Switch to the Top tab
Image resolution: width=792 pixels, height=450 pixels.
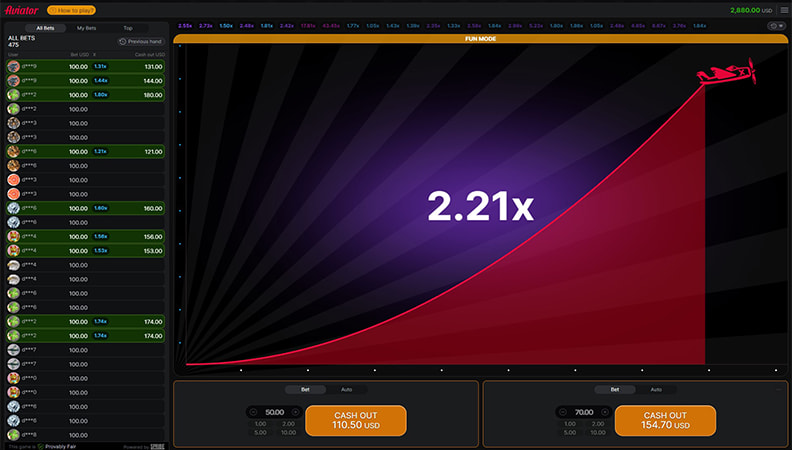[x=127, y=28]
